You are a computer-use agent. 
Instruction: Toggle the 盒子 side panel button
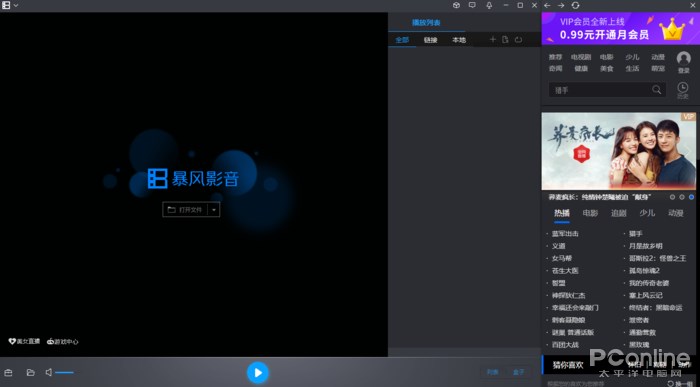(518, 372)
